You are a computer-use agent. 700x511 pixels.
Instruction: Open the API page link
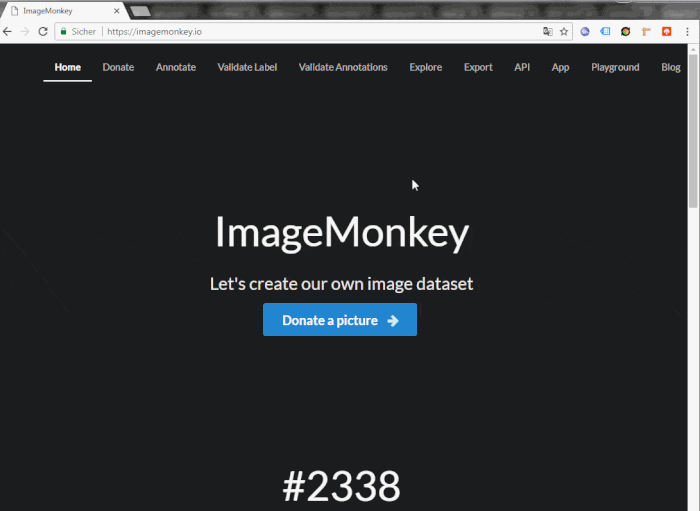(522, 67)
